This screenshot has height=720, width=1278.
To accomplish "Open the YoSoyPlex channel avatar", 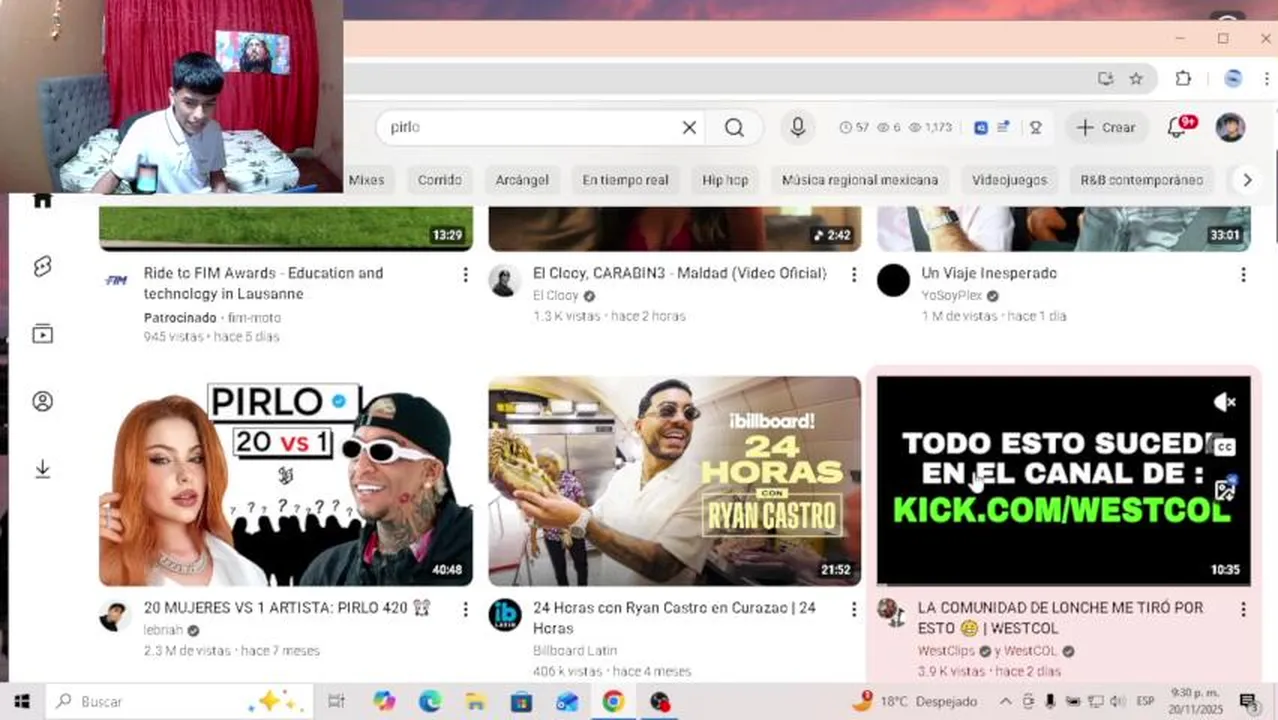I will [893, 281].
